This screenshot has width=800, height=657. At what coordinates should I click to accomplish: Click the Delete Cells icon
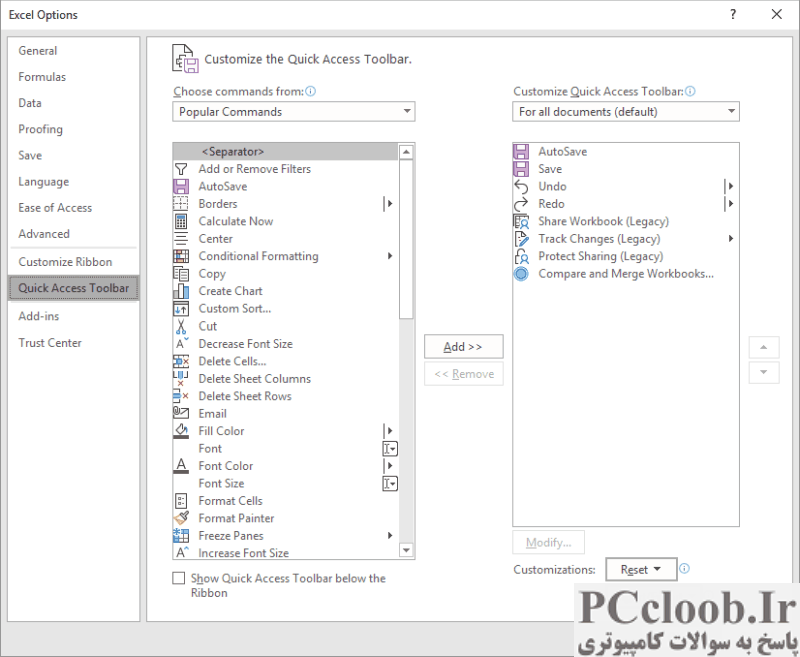click(x=181, y=361)
